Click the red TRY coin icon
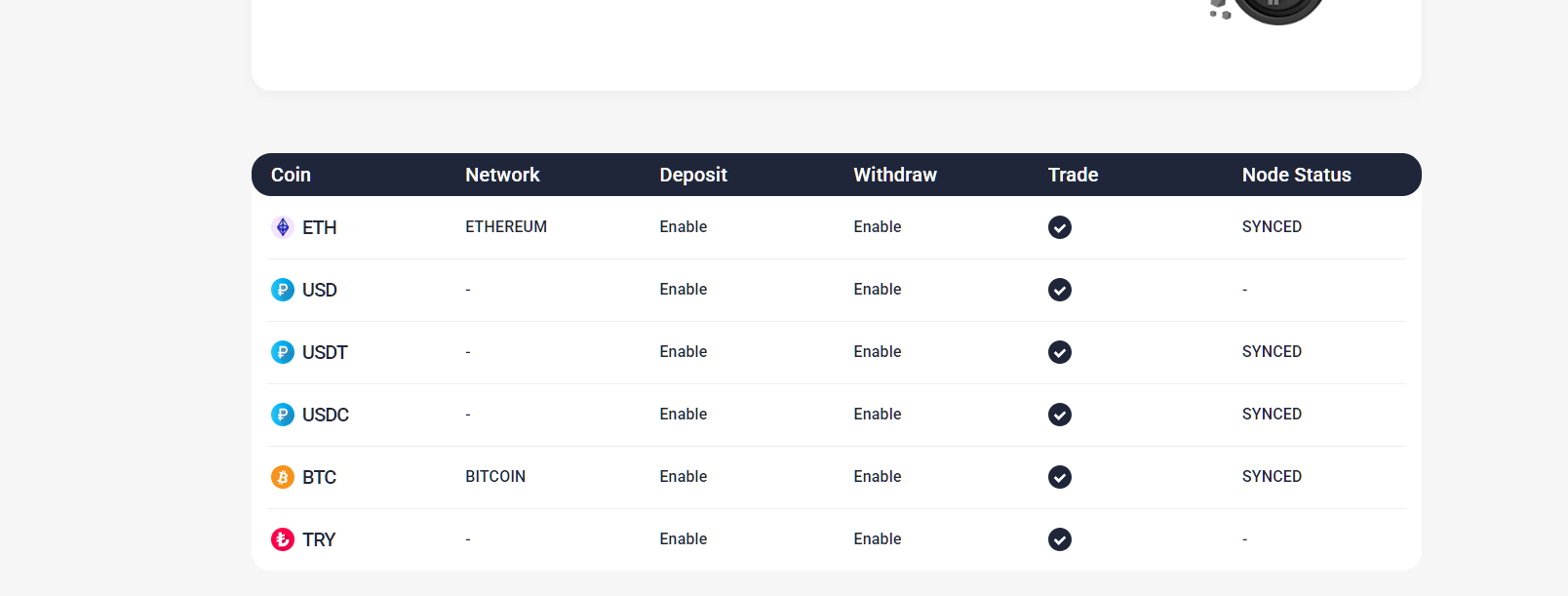The height and width of the screenshot is (596, 1568). 283,539
